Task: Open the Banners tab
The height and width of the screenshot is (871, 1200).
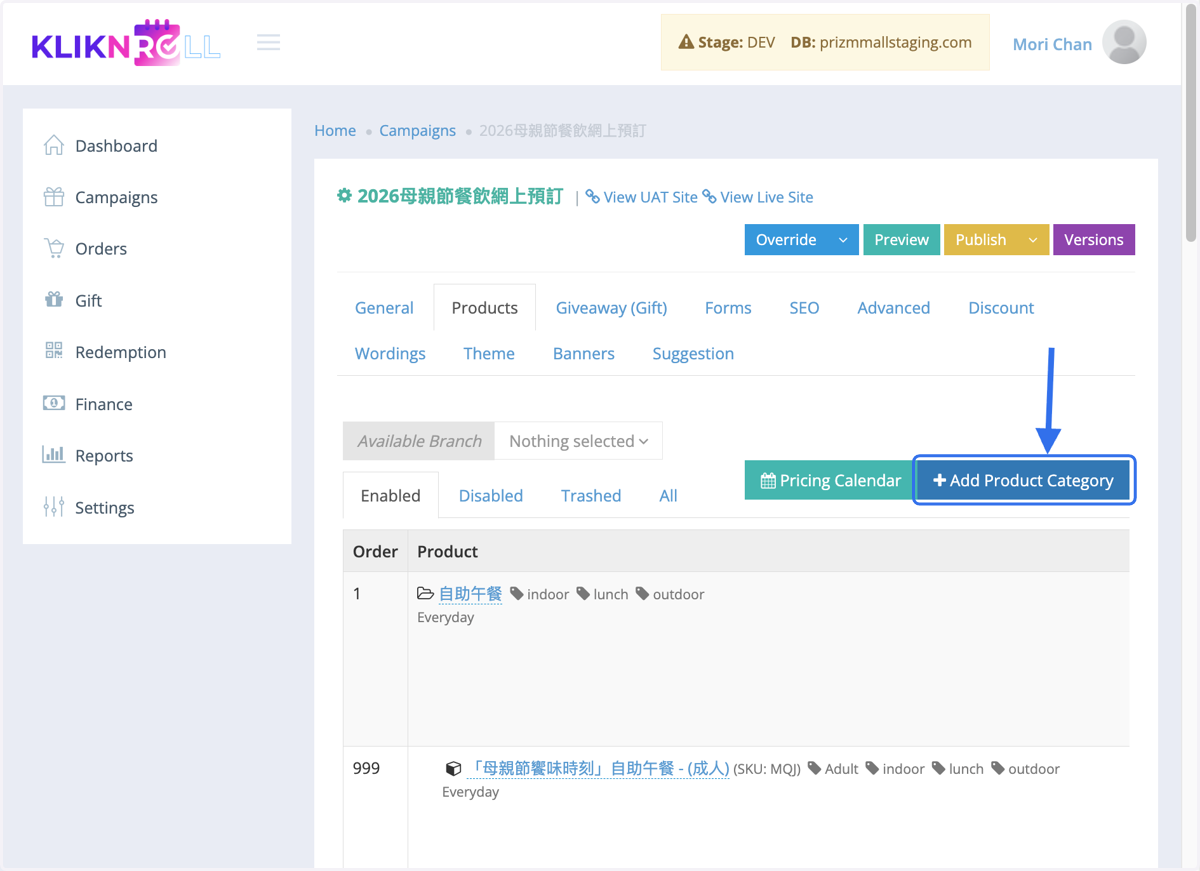Action: (583, 353)
